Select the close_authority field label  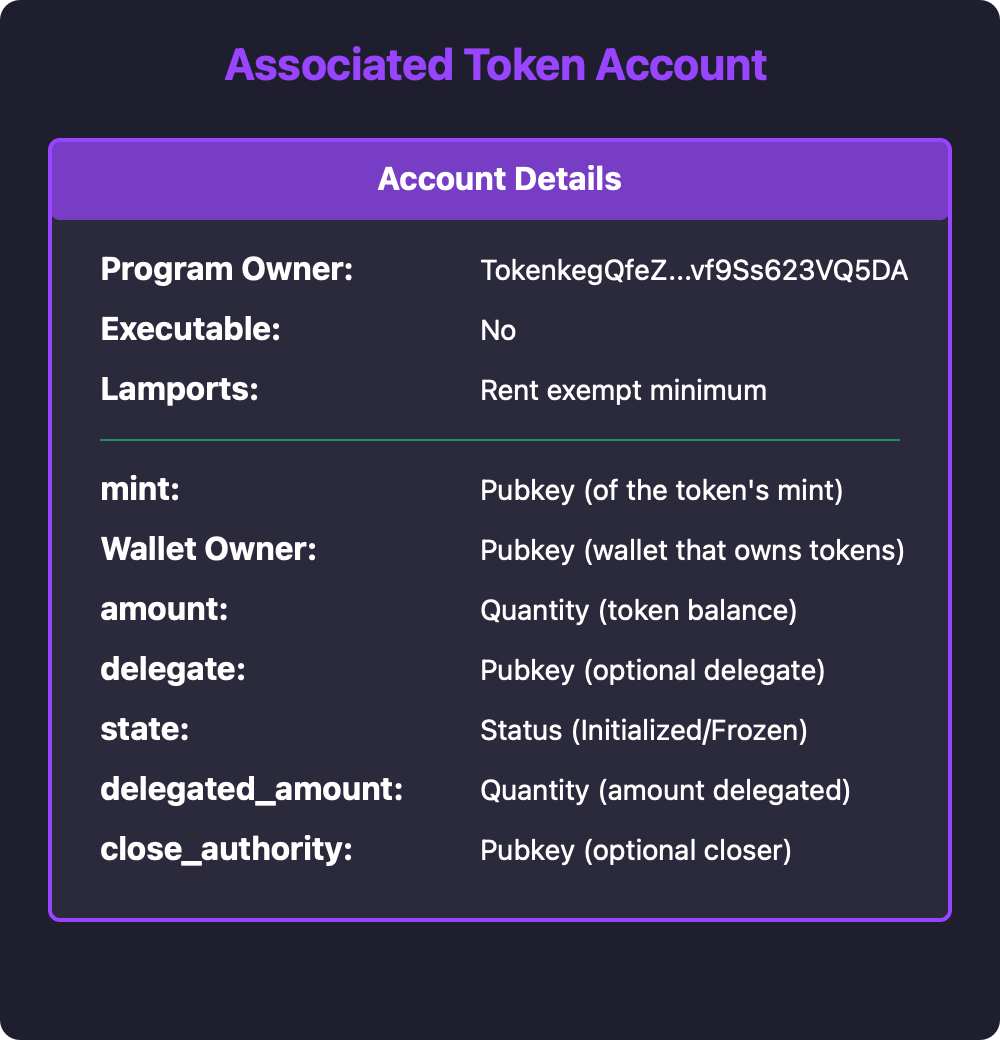(x=226, y=850)
